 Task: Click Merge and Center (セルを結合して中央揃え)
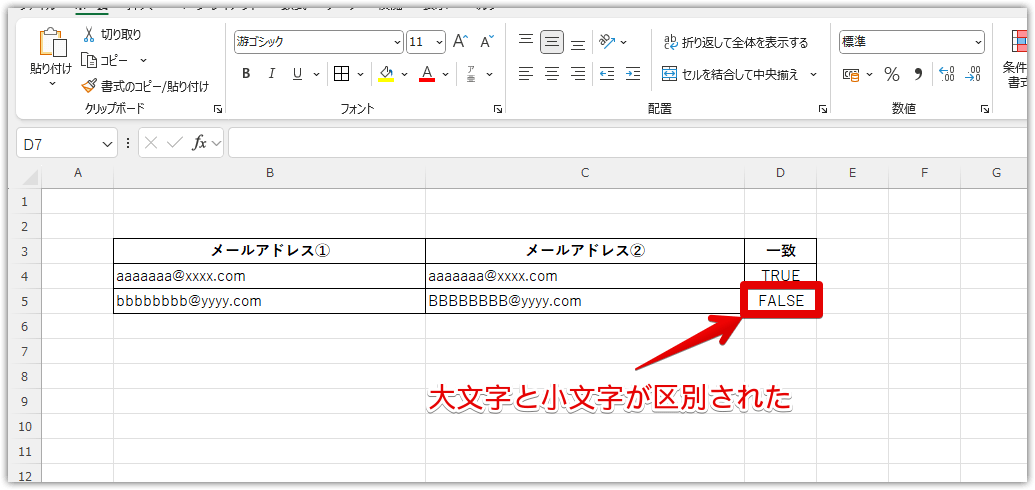click(x=730, y=74)
